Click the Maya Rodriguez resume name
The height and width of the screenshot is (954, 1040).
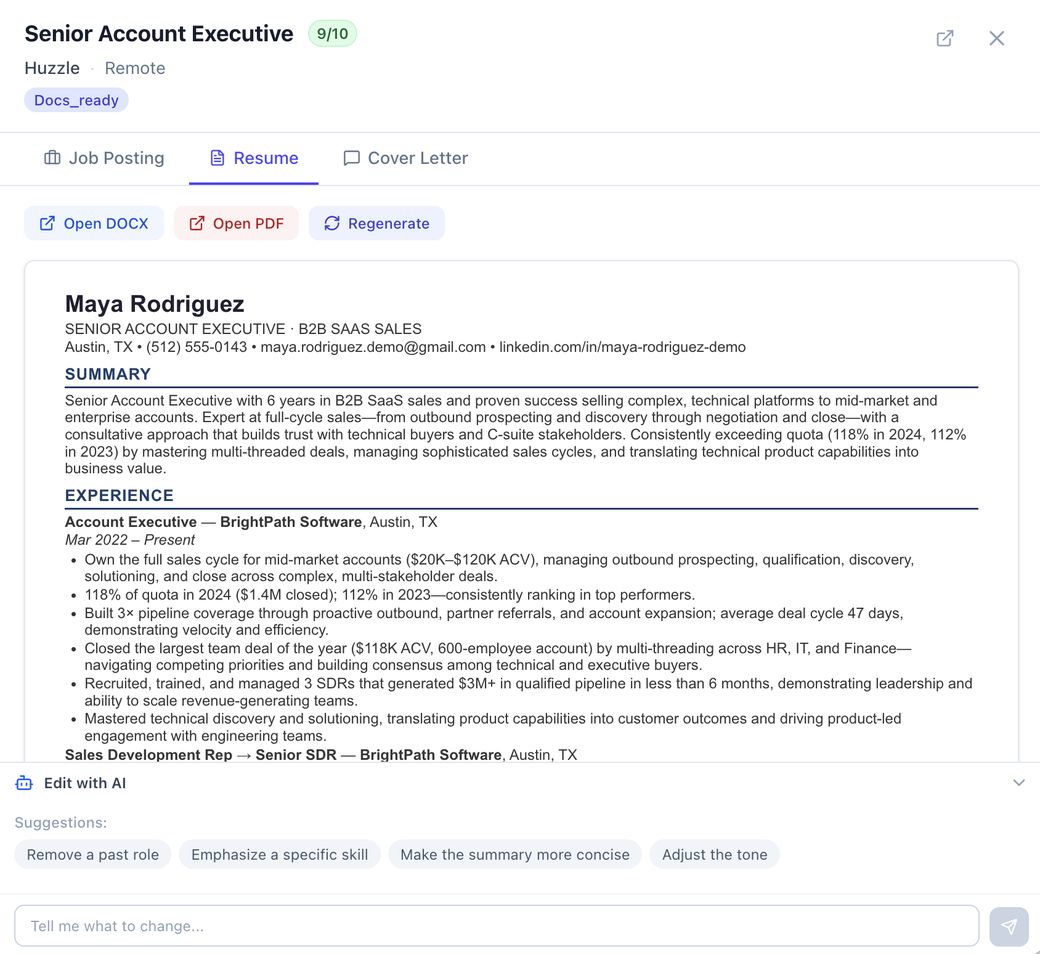155,304
